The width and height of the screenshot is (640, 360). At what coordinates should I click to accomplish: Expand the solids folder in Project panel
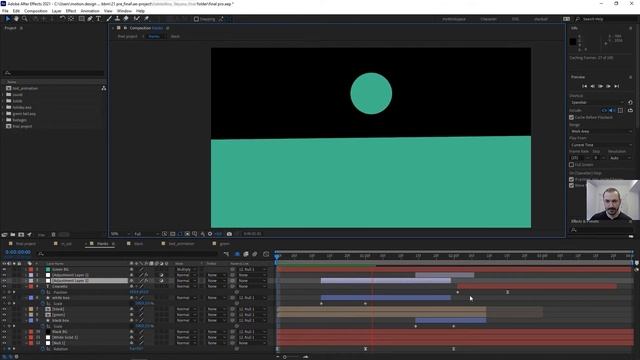[3, 101]
